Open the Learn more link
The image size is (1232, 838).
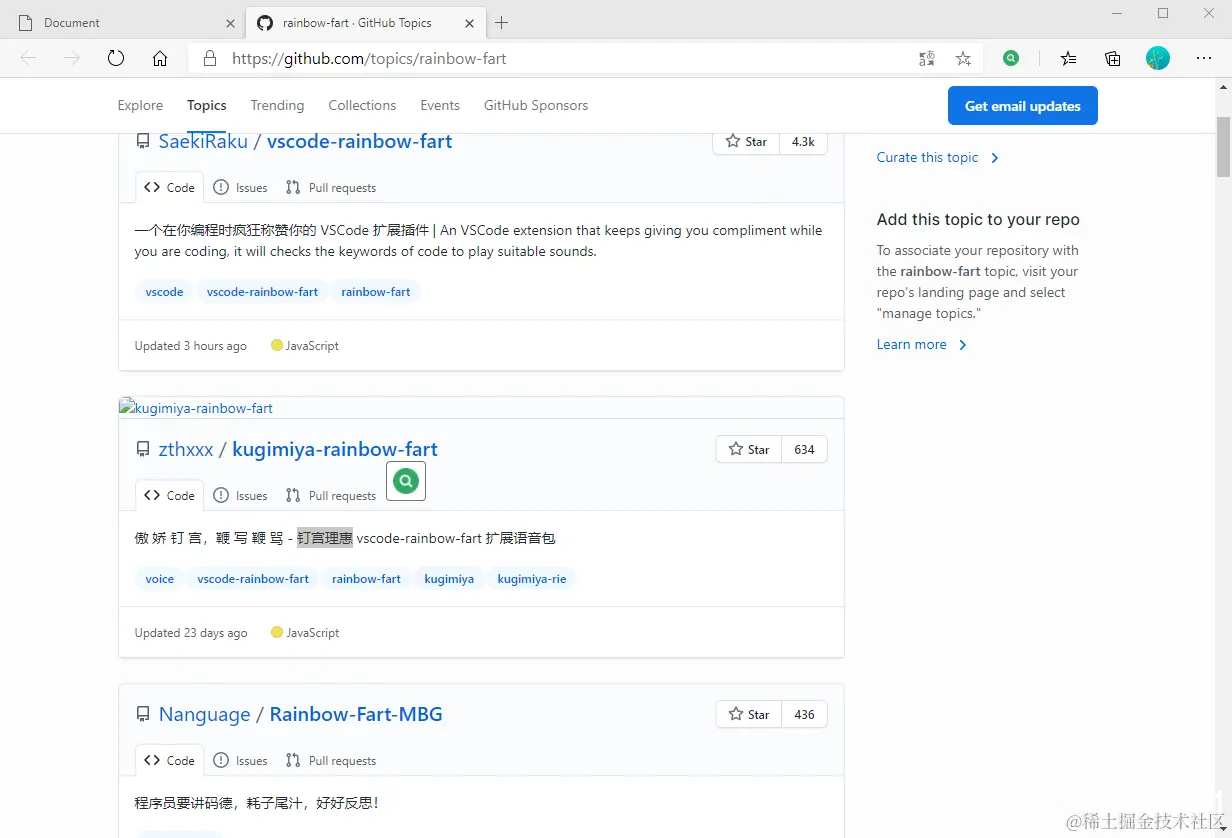[x=922, y=344]
